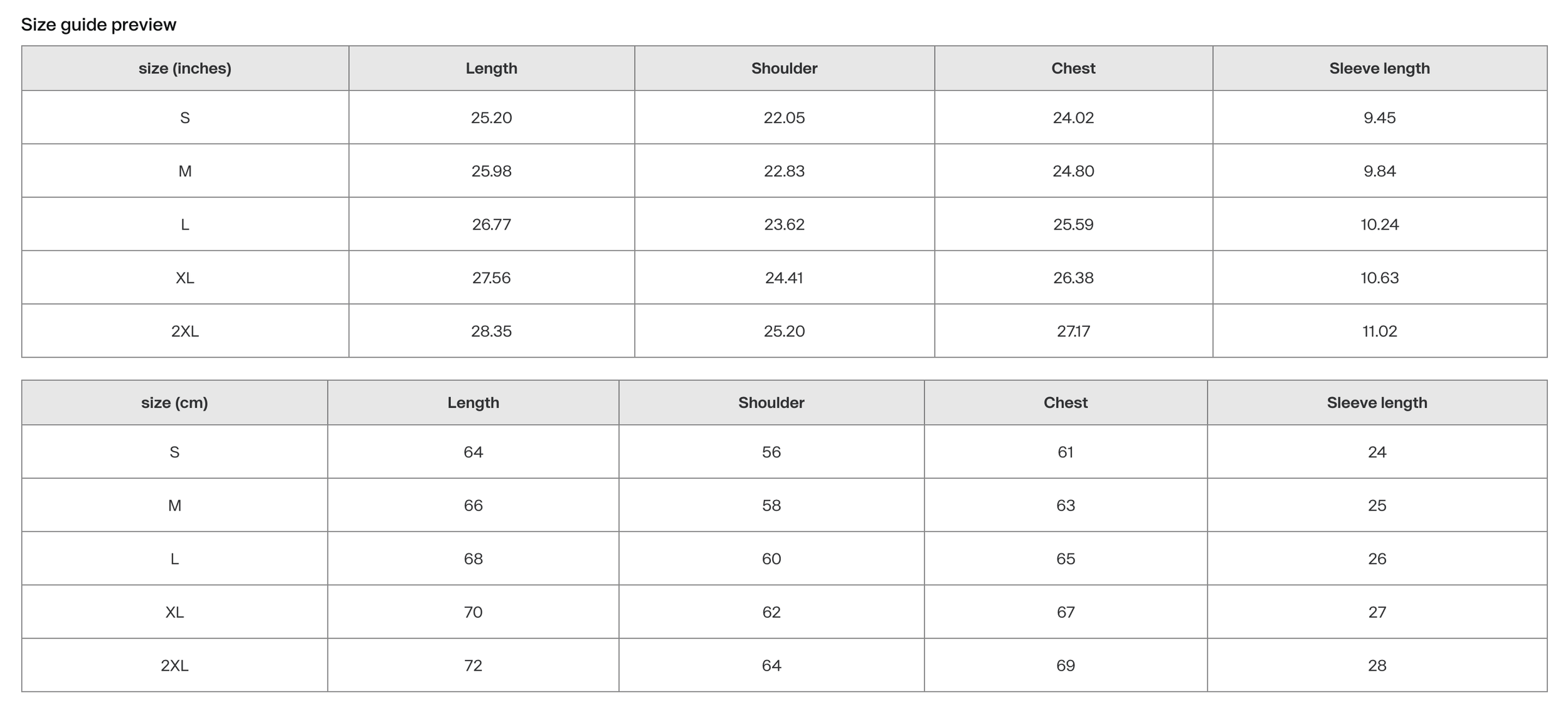Viewport: 1568px width, 707px height.
Task: Click Sleeve length header in inches table
Action: pos(1380,68)
